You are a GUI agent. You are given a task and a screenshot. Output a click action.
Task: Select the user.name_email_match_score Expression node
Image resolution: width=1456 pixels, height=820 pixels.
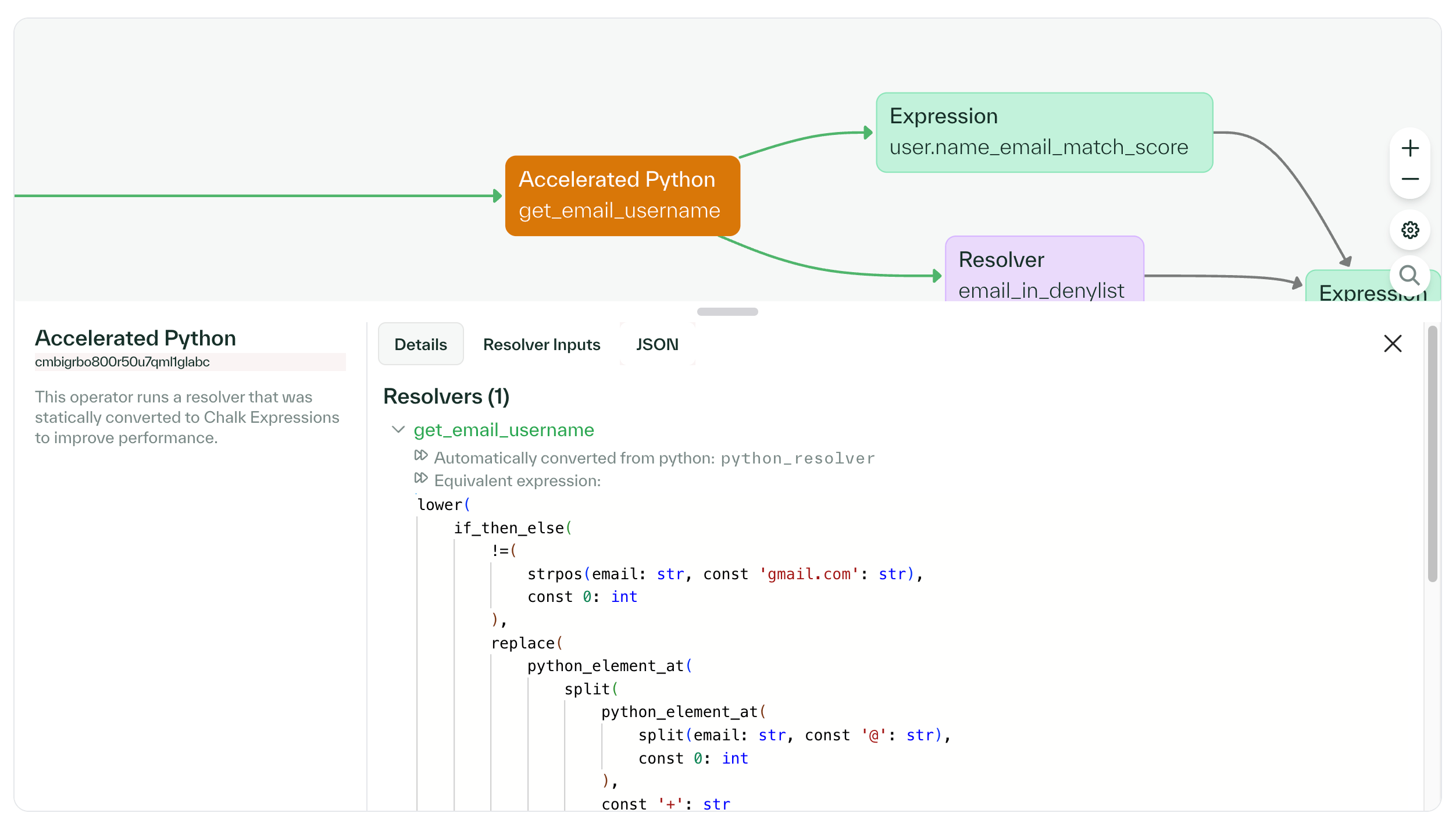coord(1044,132)
